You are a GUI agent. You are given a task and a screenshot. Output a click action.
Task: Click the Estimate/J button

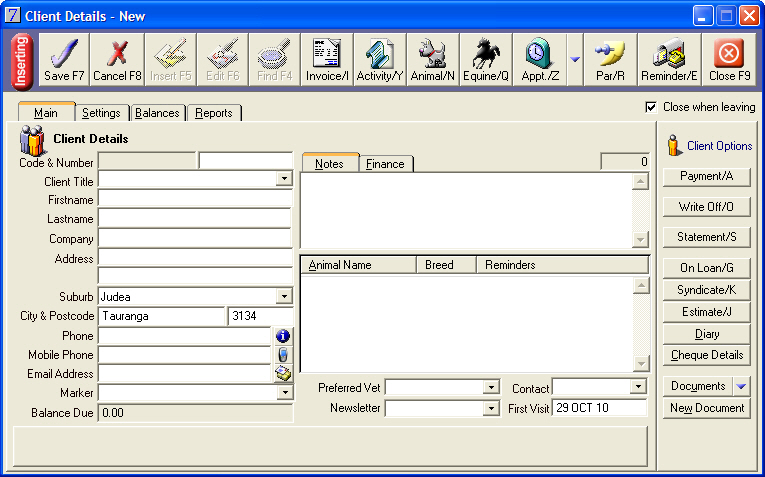point(706,312)
